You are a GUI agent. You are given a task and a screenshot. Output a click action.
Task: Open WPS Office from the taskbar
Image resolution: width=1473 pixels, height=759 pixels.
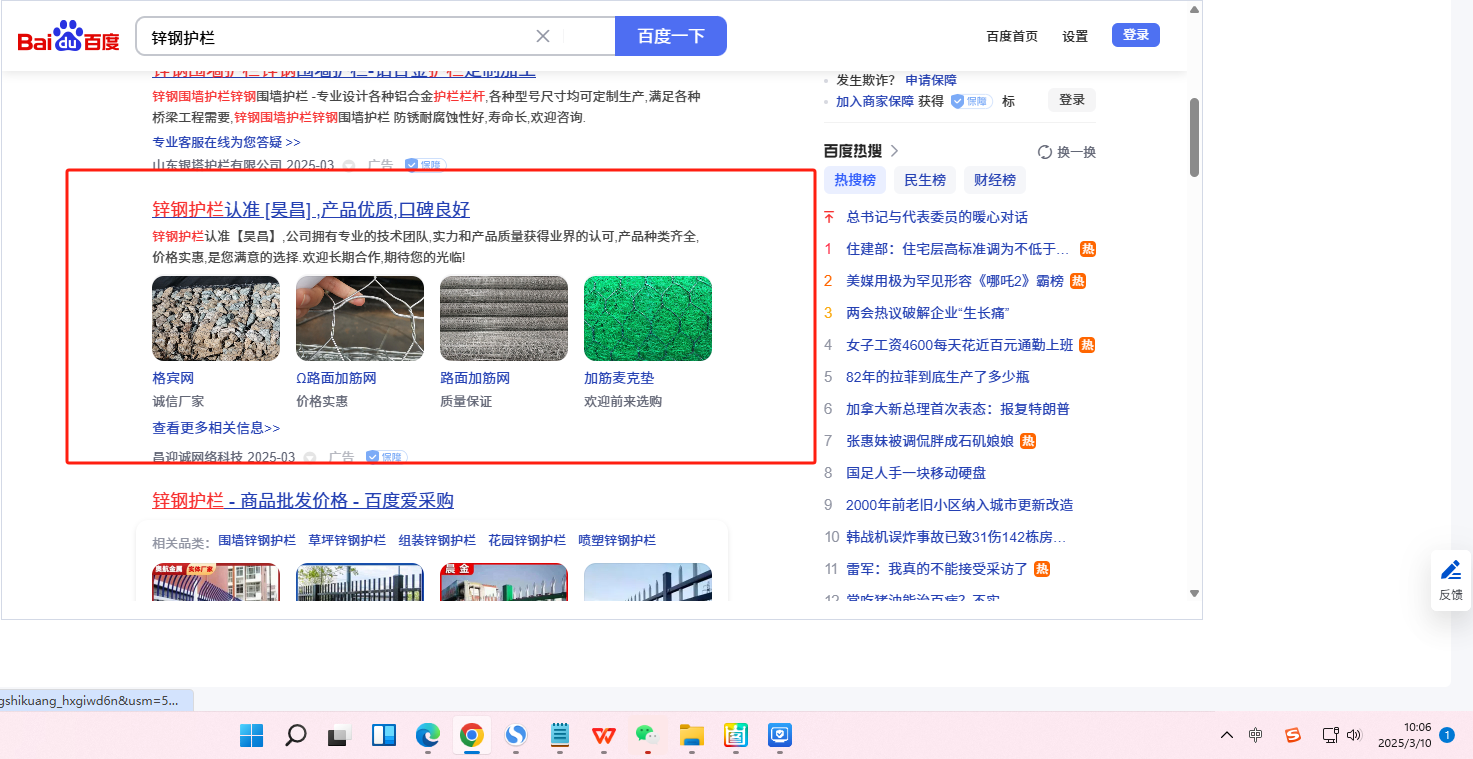point(604,736)
